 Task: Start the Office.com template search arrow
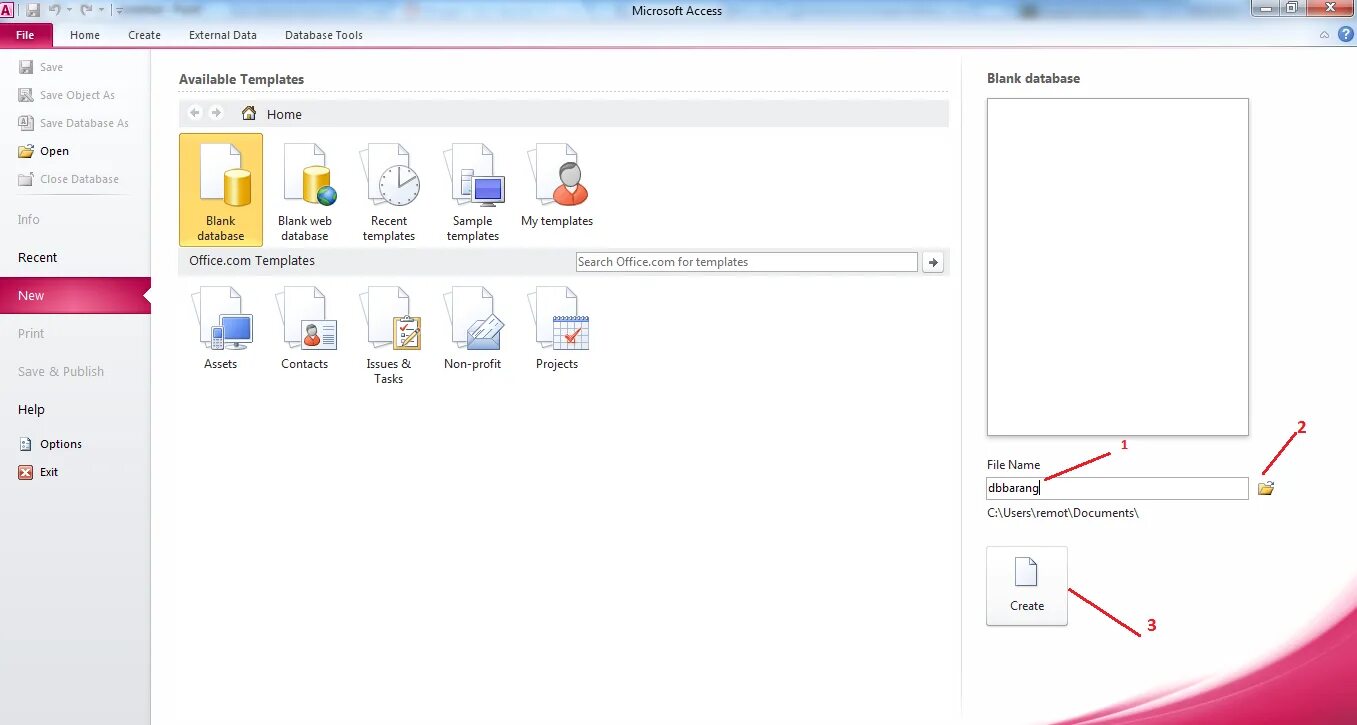pos(933,262)
